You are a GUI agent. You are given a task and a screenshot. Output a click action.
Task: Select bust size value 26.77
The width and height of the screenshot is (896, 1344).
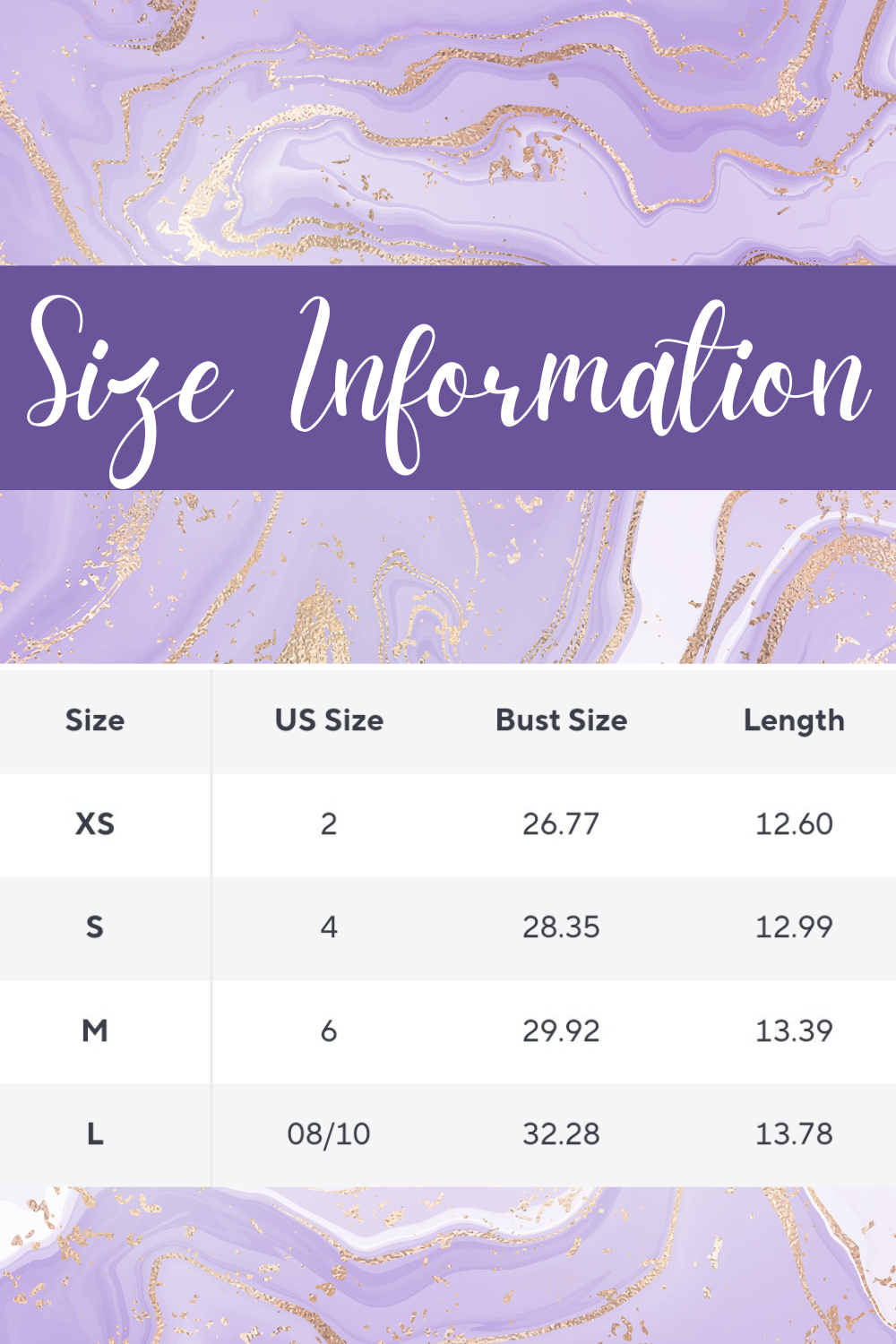point(561,824)
